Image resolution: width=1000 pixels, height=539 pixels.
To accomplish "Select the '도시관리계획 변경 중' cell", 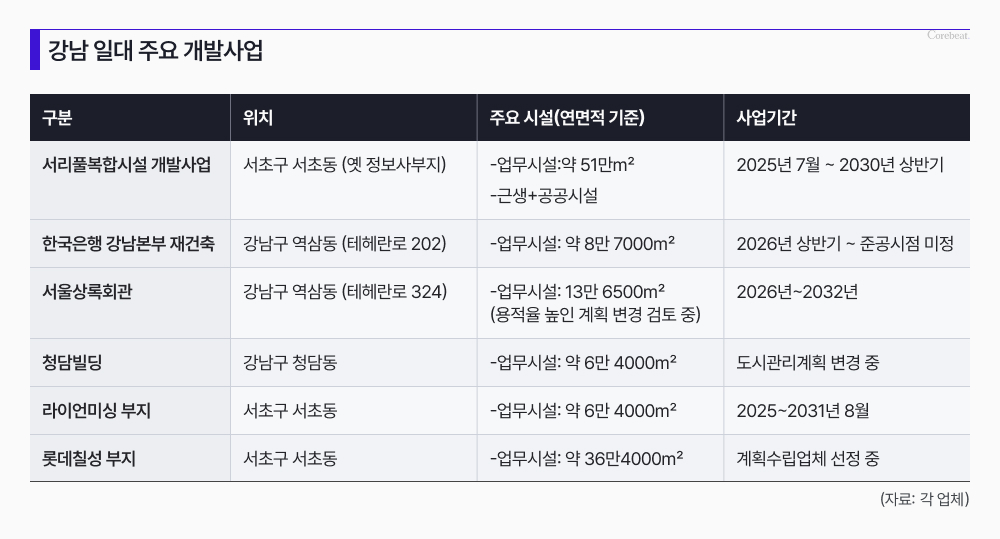I will click(x=808, y=362).
